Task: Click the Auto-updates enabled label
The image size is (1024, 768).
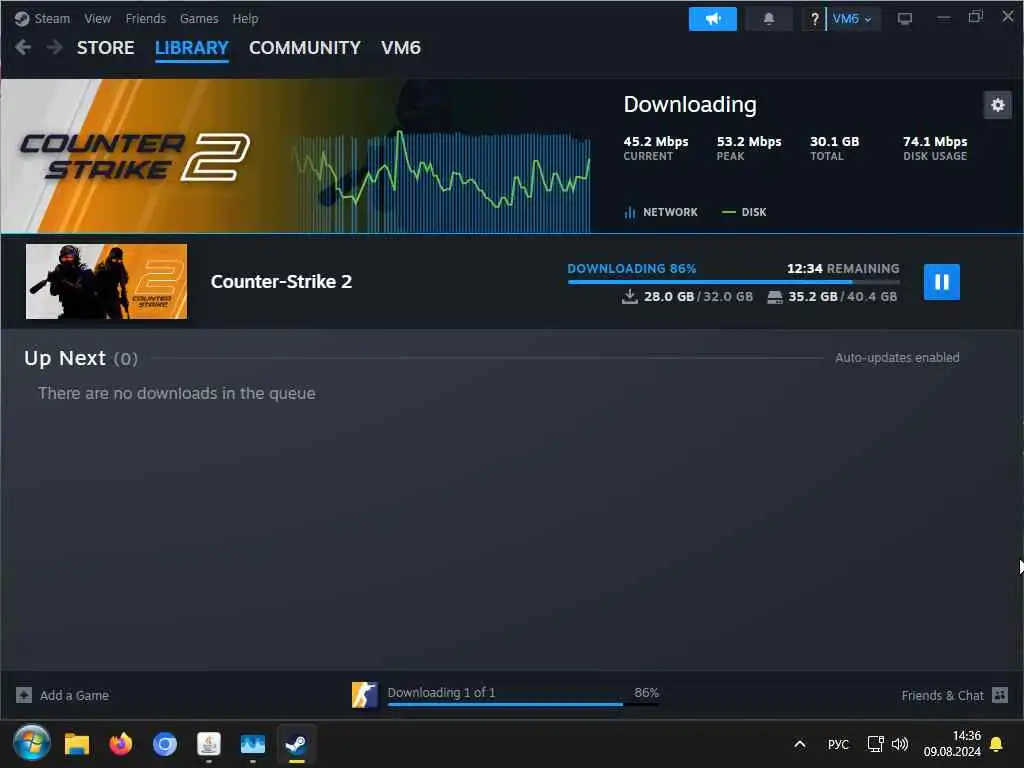Action: pos(897,358)
